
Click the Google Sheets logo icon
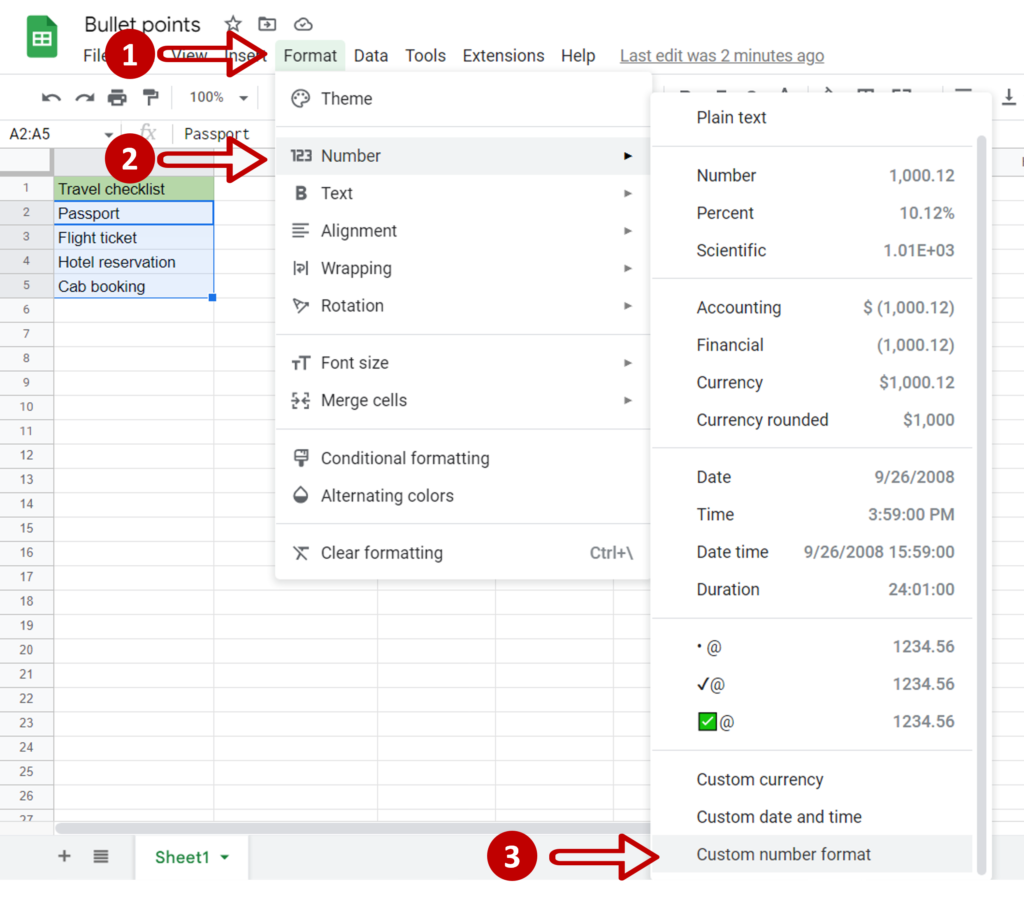pyautogui.click(x=42, y=37)
